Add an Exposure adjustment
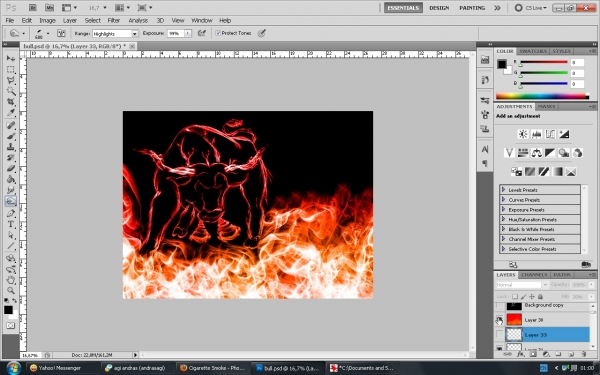 tap(564, 134)
